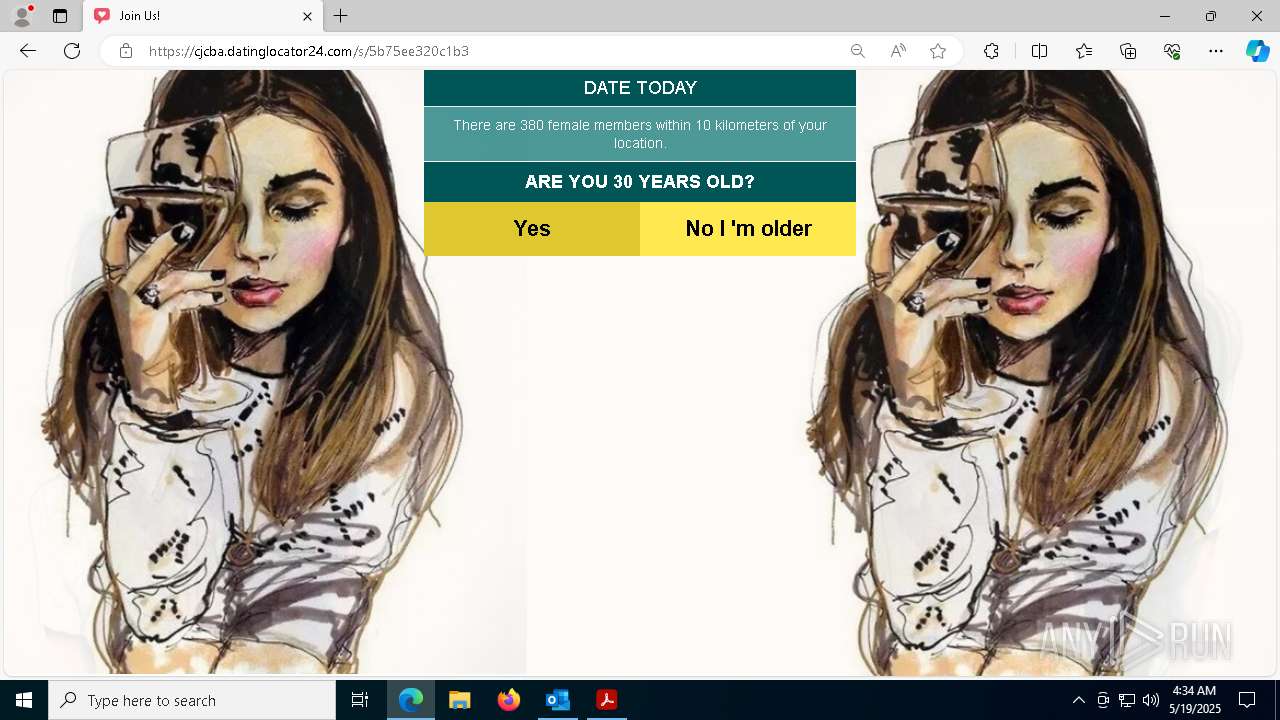Show hidden system tray icons
Screen dimensions: 1280x720
click(1078, 700)
